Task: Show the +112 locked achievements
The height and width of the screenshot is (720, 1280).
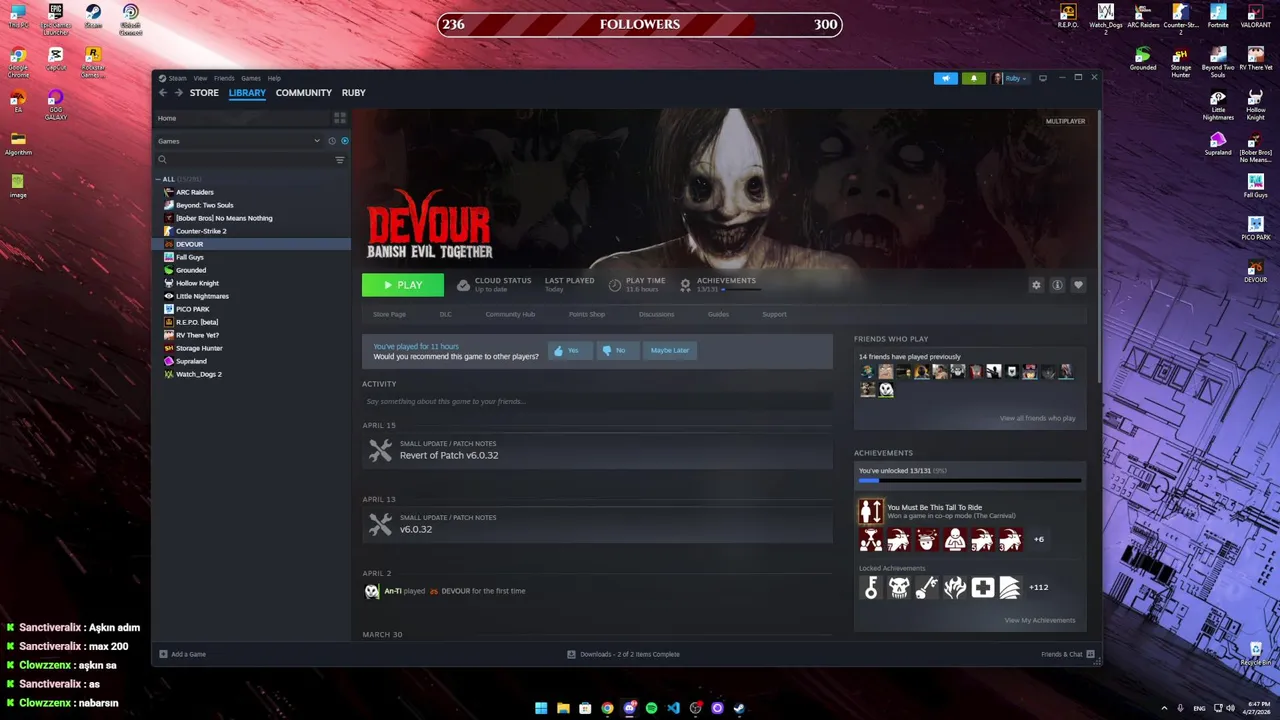Action: coord(1038,587)
